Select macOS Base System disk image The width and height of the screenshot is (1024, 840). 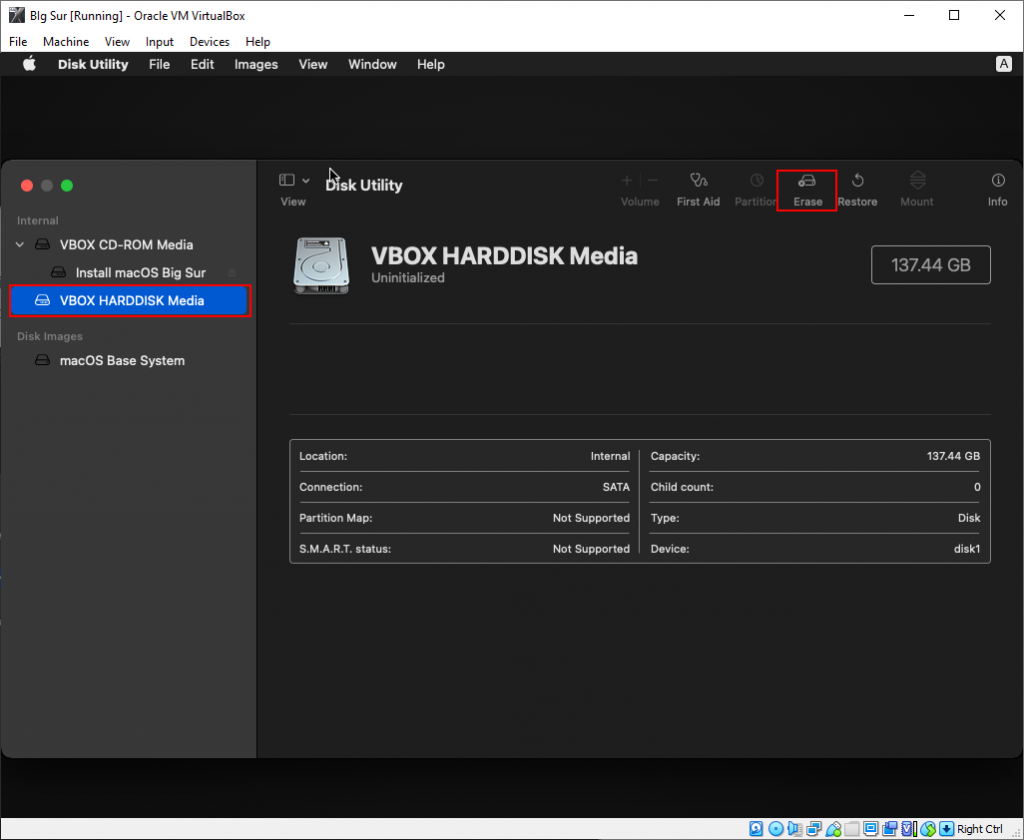(x=121, y=361)
